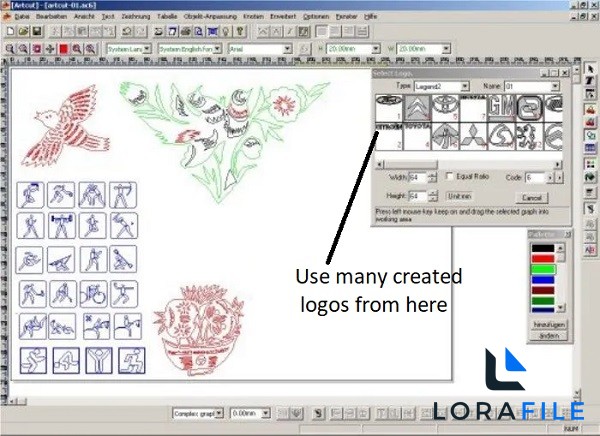Click the ändern button in color palette
Screen dimensions: 600x436
[549, 336]
